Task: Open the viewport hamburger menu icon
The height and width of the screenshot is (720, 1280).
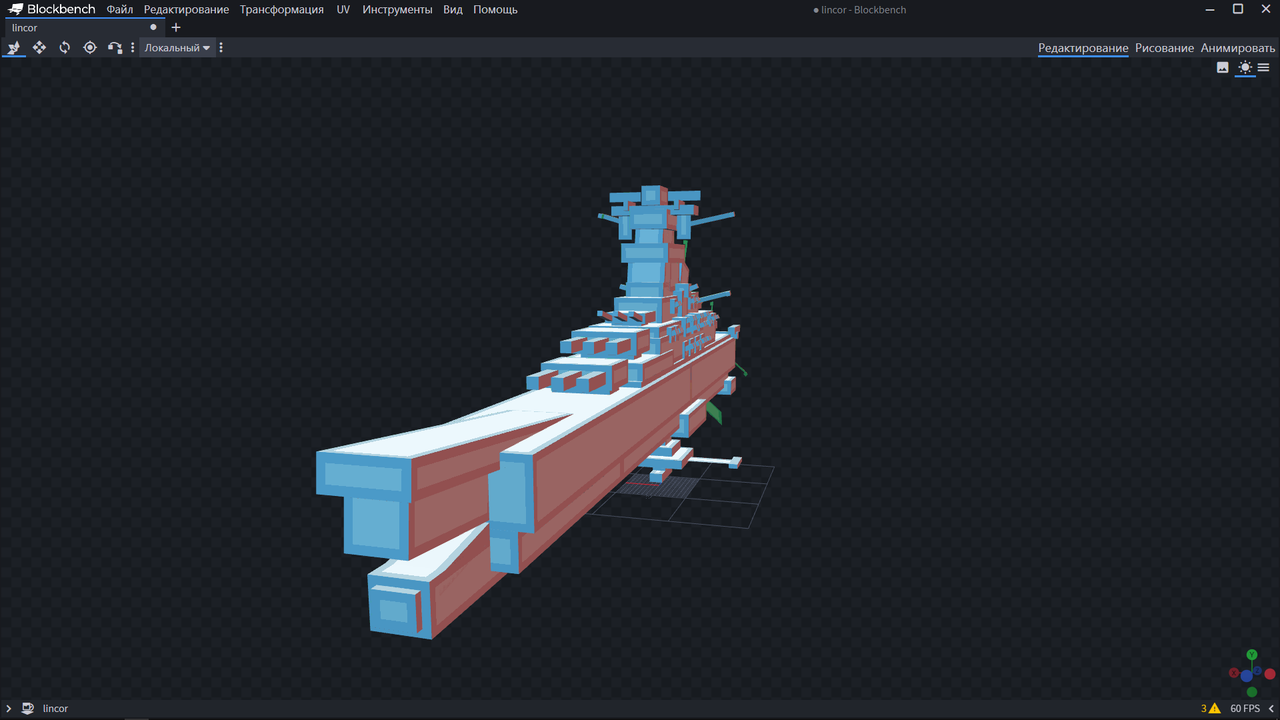Action: pos(1263,68)
